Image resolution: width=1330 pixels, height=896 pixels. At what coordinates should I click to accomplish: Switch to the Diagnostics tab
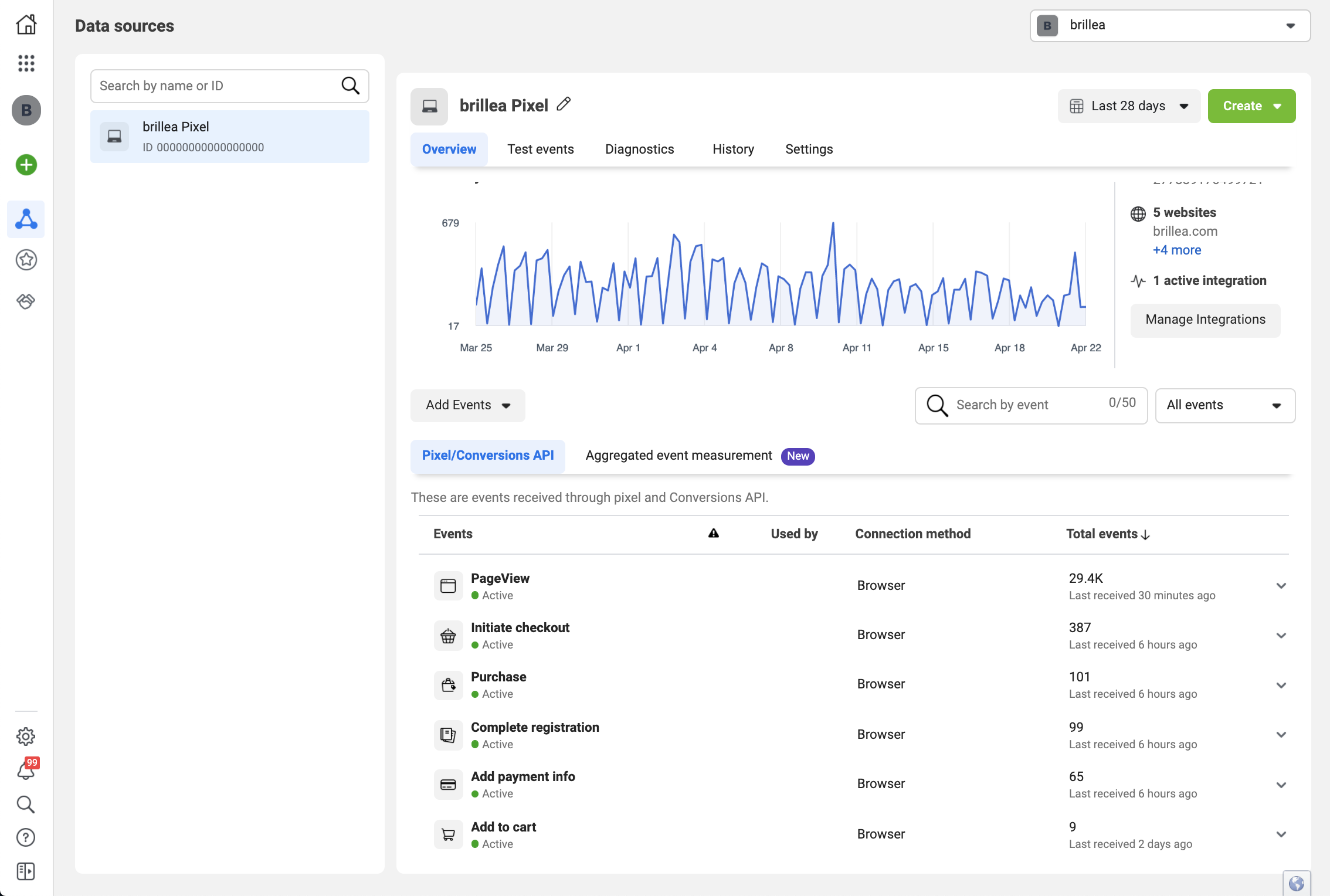639,149
